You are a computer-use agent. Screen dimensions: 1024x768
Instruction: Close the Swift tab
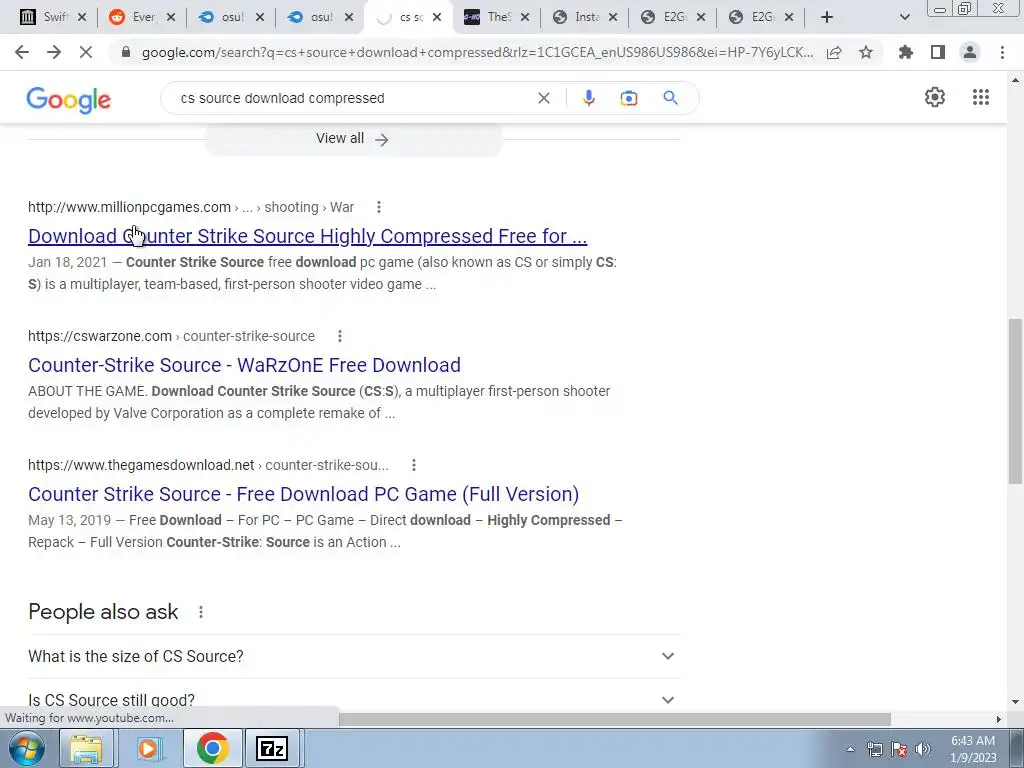[x=82, y=17]
